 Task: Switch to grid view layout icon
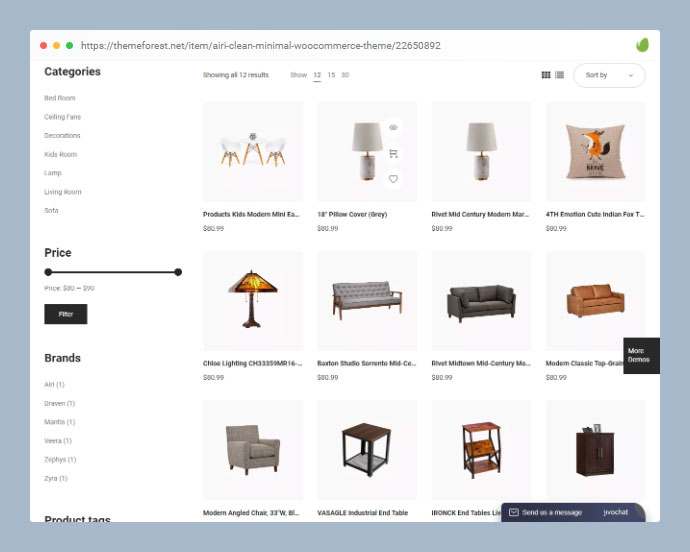[546, 75]
